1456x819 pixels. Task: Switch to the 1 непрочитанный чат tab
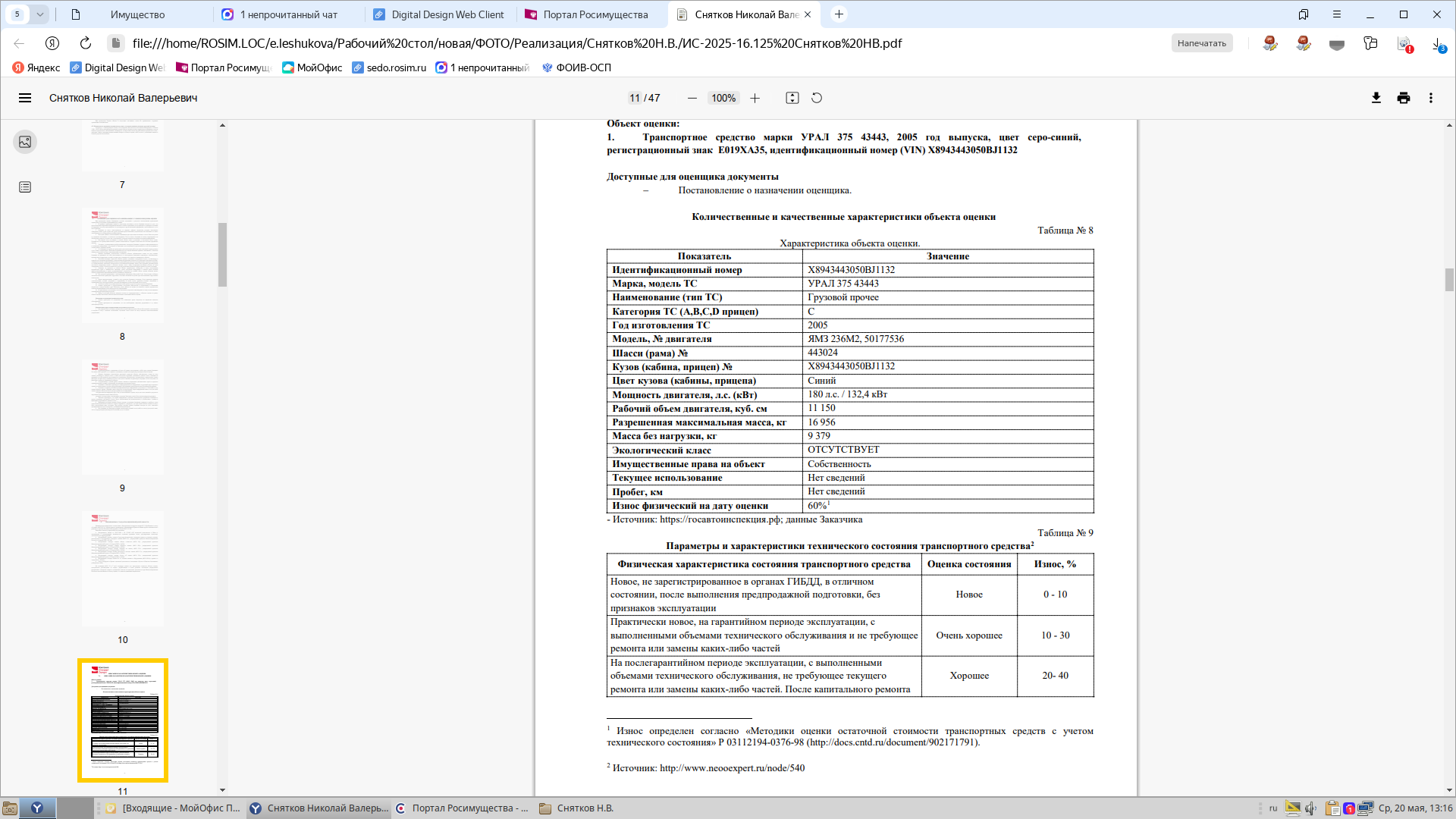(289, 14)
